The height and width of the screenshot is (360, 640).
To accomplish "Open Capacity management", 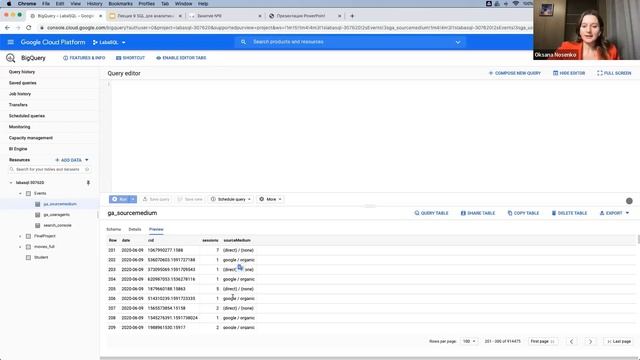I will coord(31,138).
